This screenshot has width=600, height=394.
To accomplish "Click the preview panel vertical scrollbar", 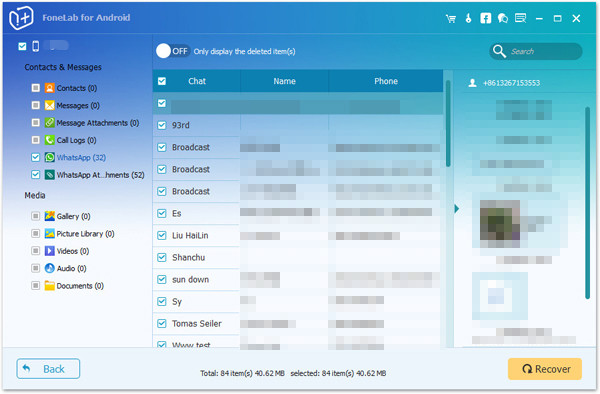I will coord(587,203).
